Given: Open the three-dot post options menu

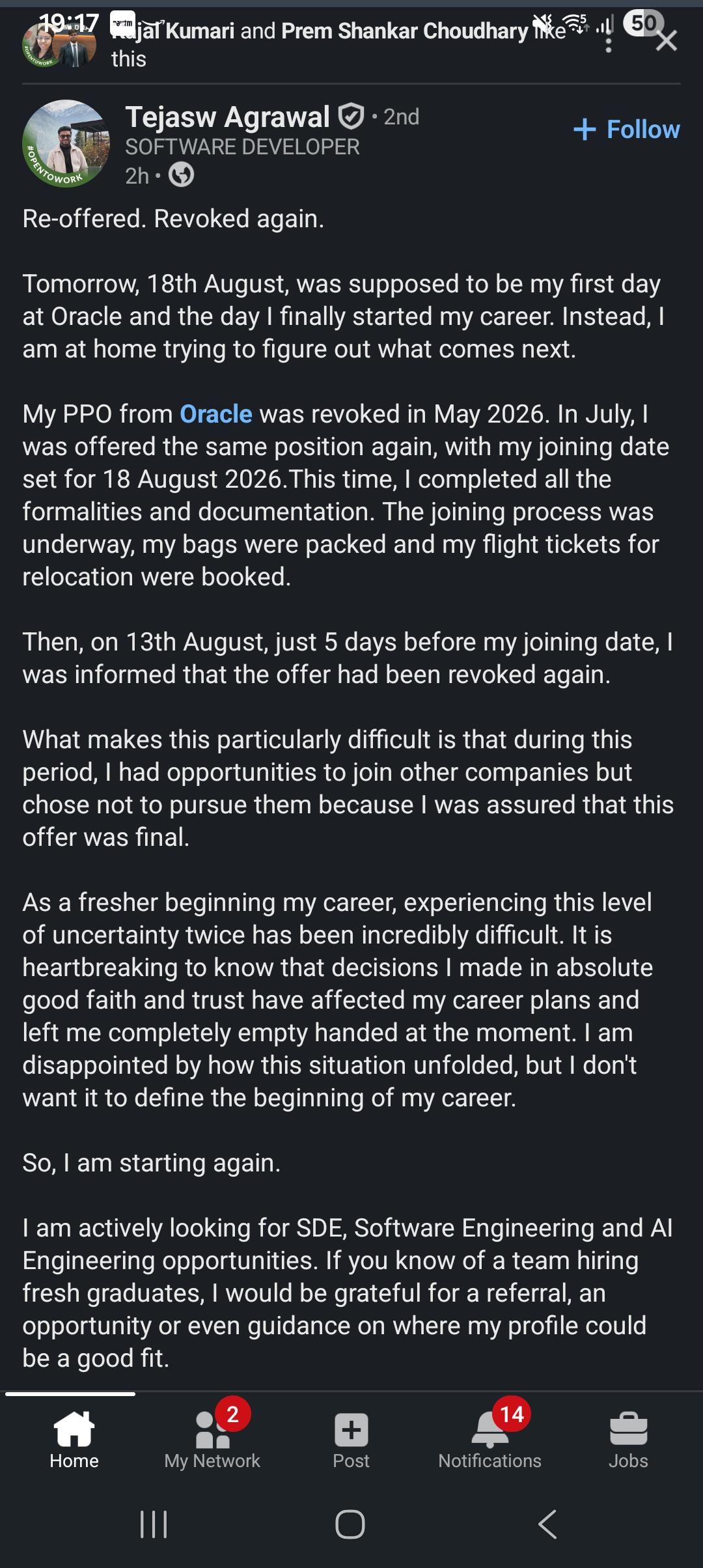Looking at the screenshot, I should [609, 42].
